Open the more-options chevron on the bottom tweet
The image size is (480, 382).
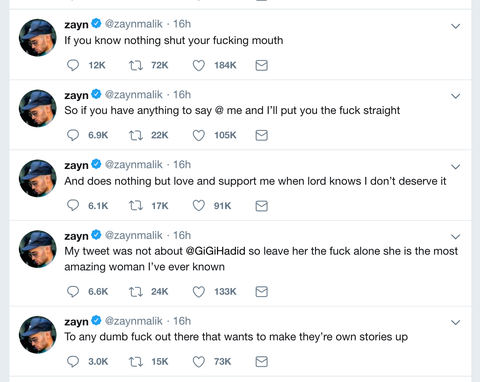point(455,323)
